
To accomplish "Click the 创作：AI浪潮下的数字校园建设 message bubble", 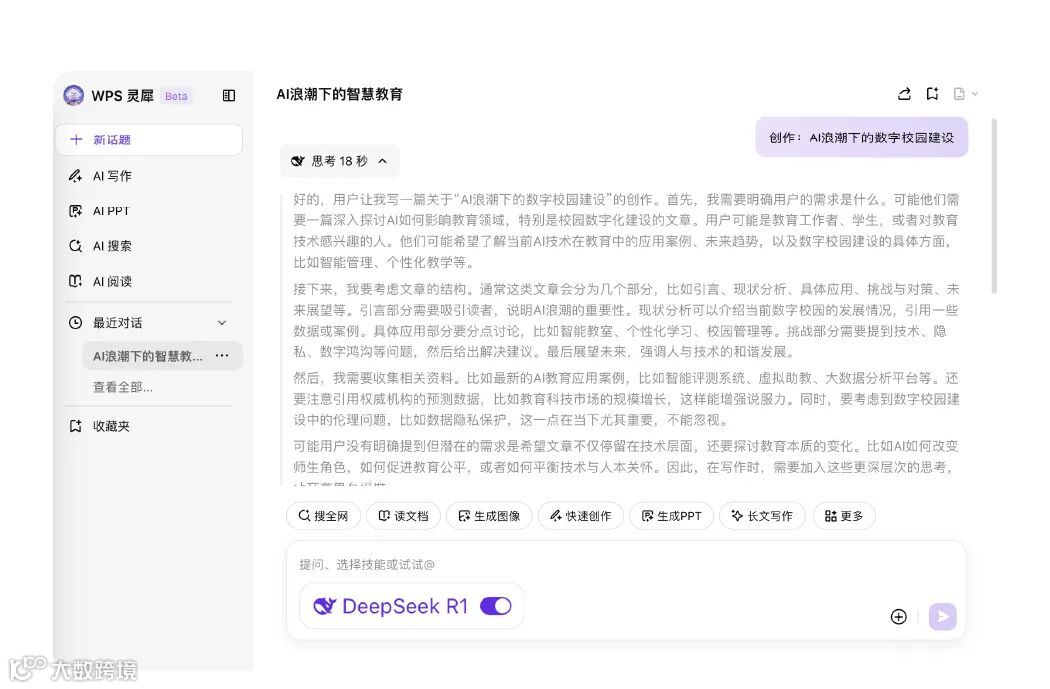I will (862, 137).
